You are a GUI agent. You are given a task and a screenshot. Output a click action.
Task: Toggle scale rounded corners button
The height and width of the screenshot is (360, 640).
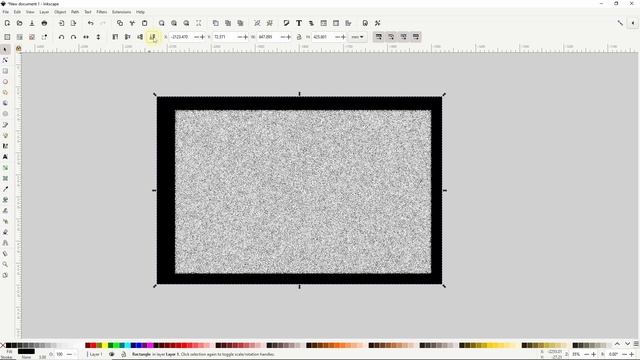(x=391, y=37)
